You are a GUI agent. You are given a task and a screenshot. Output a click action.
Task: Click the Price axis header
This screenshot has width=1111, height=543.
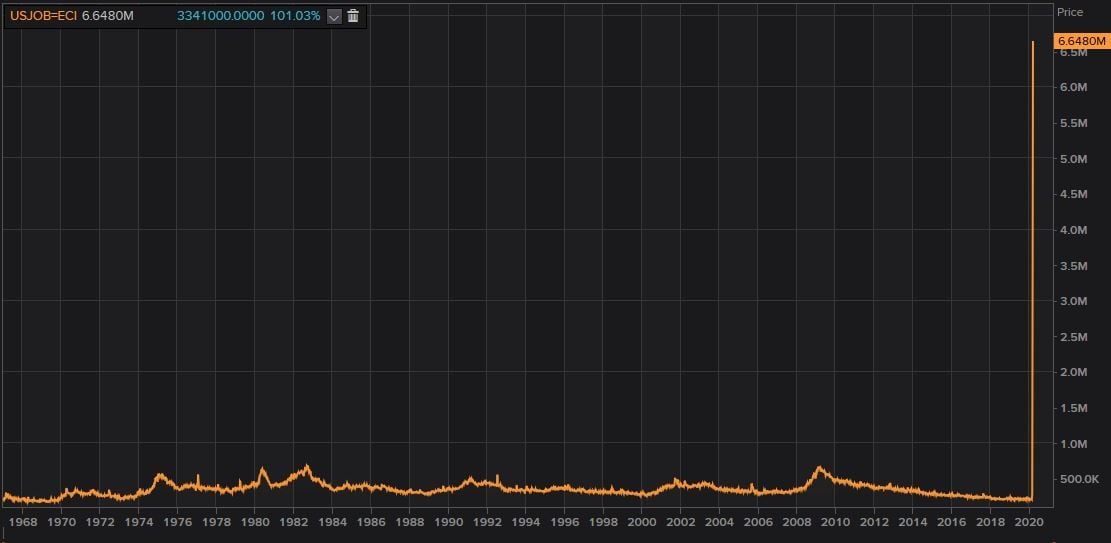click(x=1070, y=12)
